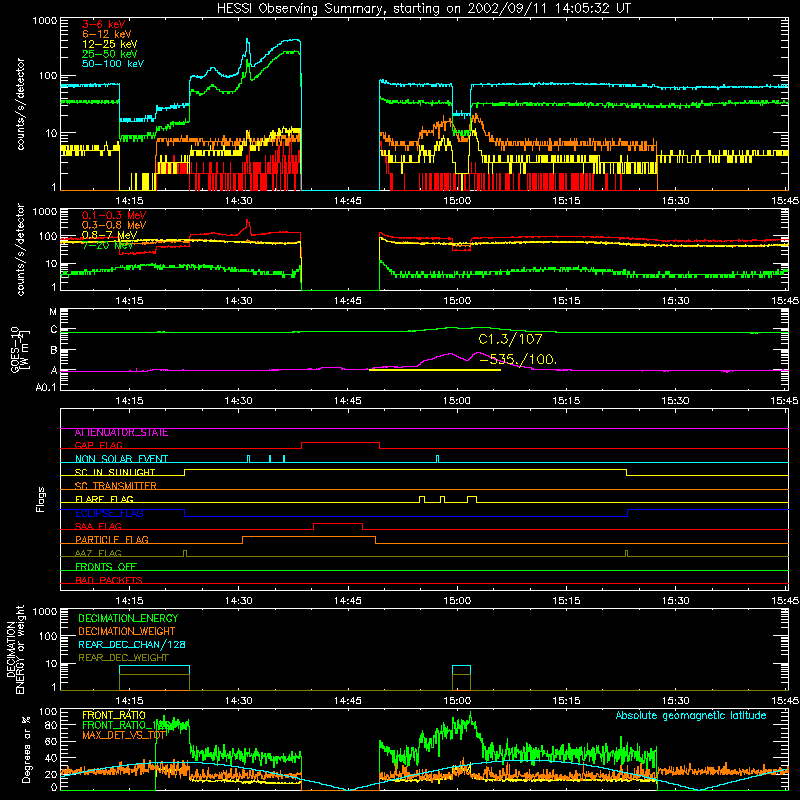Click the FRONTS_OFF flag label

(x=106, y=567)
